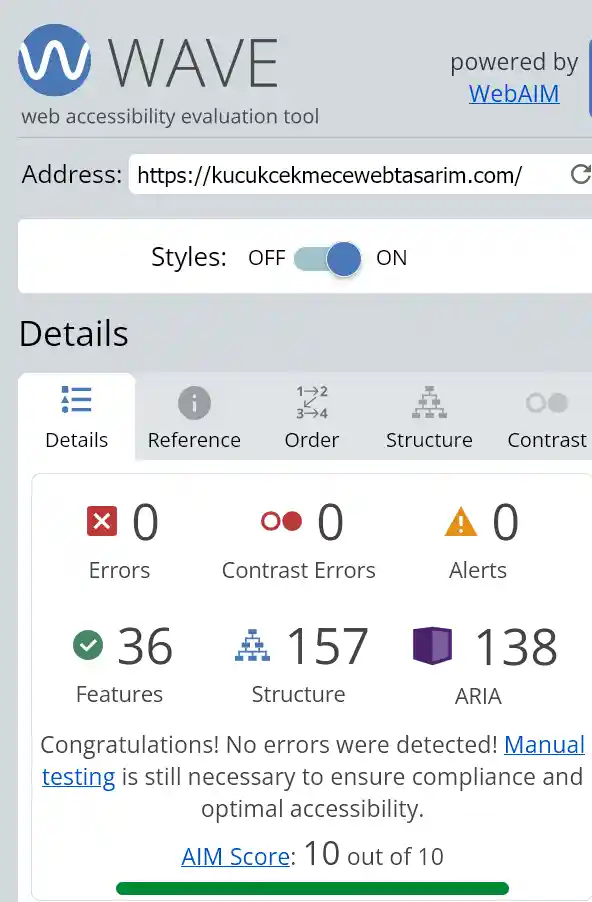Toggle the Styles on/off switch
The width and height of the screenshot is (592, 902).
click(327, 258)
